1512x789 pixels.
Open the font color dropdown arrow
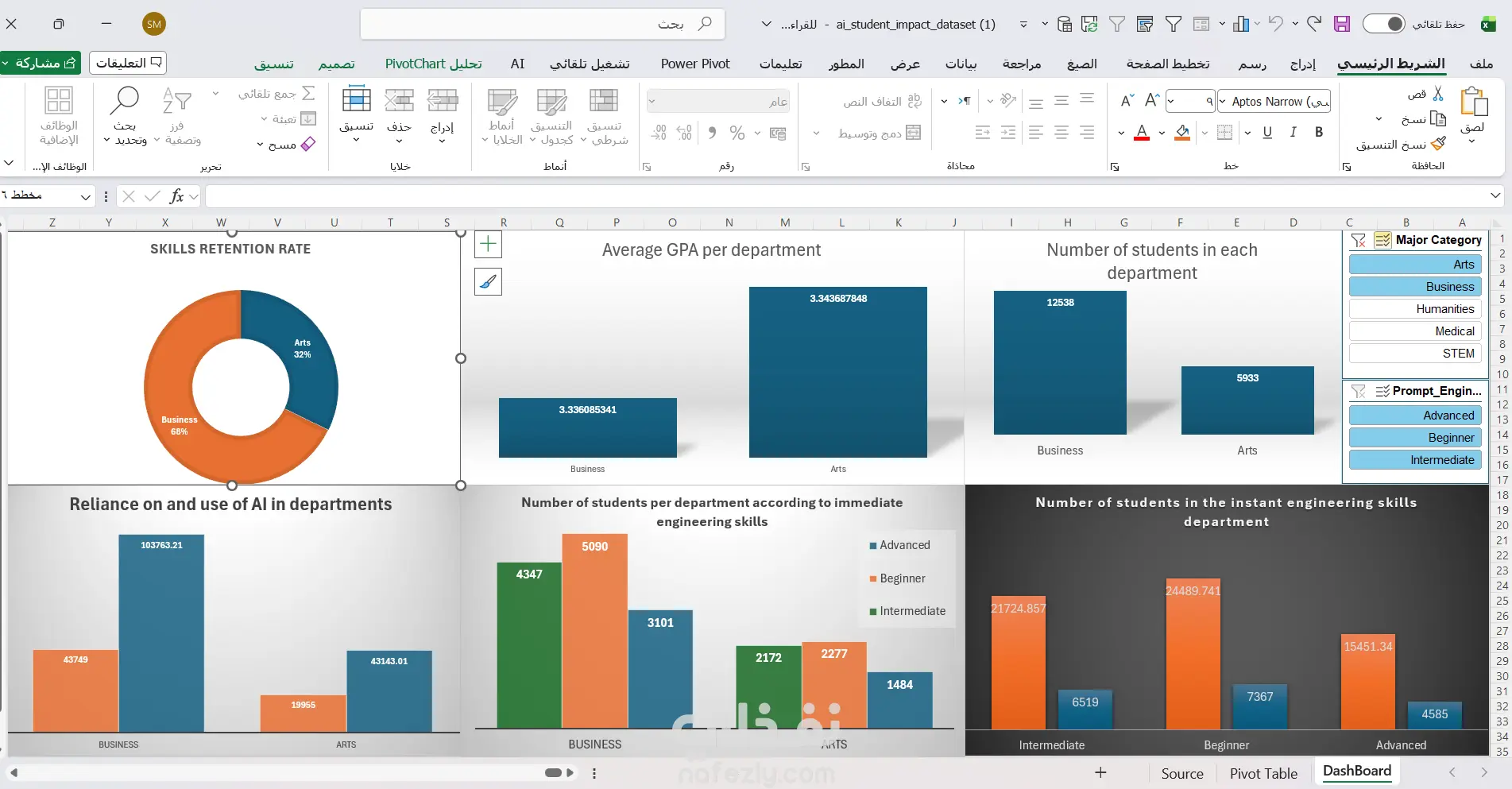(x=1121, y=133)
